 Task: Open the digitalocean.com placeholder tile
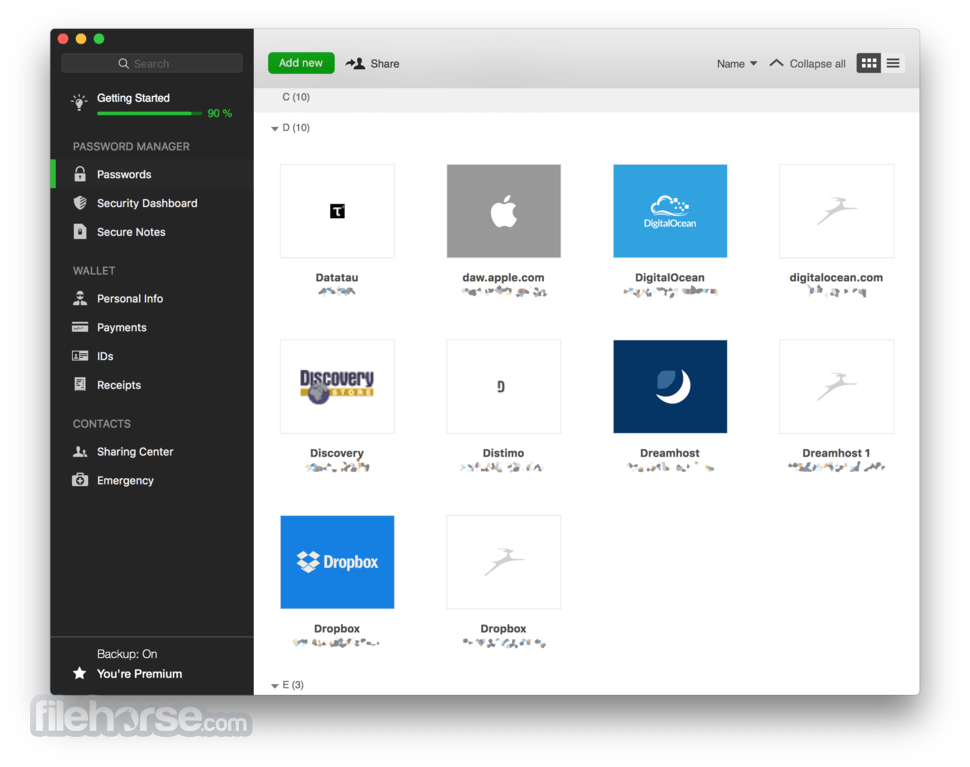click(836, 211)
